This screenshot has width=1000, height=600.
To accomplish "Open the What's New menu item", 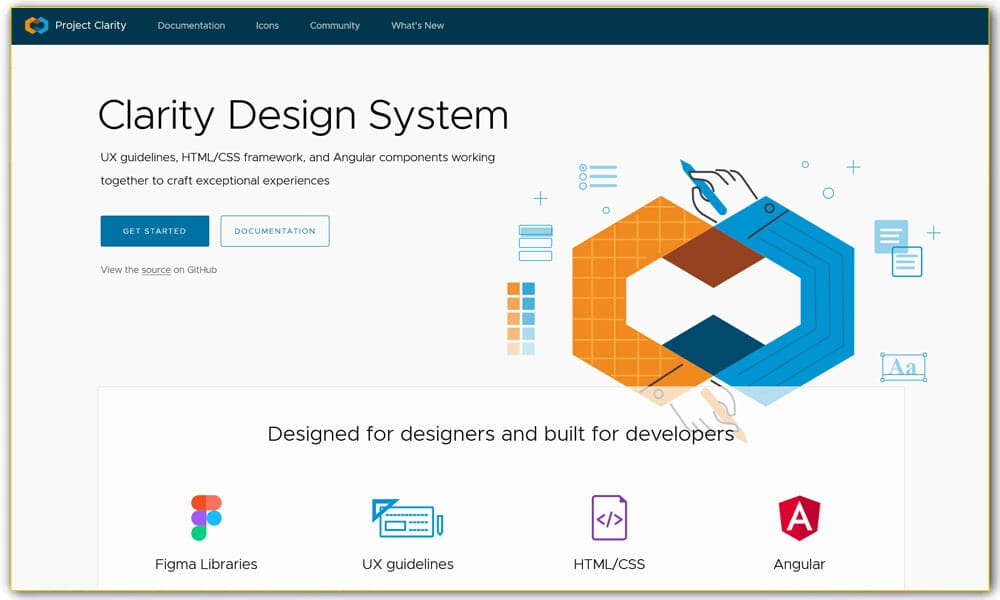I will [417, 26].
